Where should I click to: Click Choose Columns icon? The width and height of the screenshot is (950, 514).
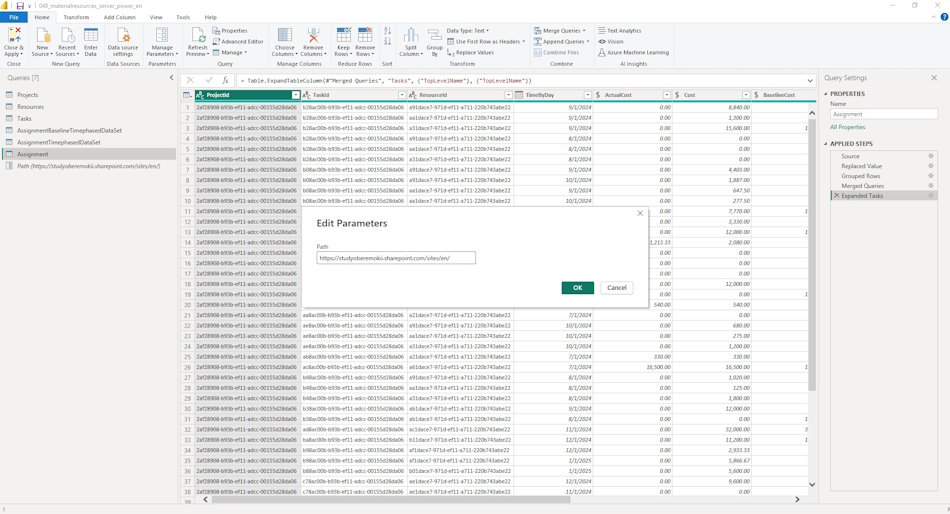(285, 35)
